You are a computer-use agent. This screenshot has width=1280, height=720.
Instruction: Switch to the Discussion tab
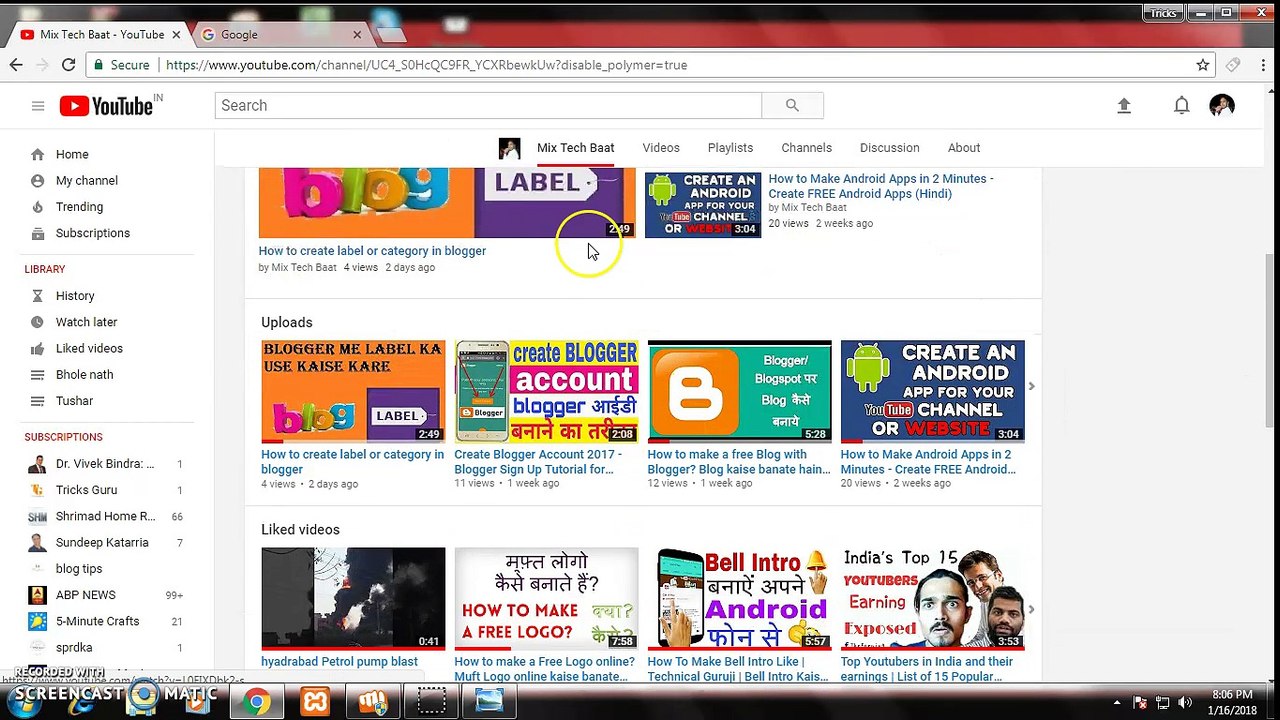(x=889, y=148)
